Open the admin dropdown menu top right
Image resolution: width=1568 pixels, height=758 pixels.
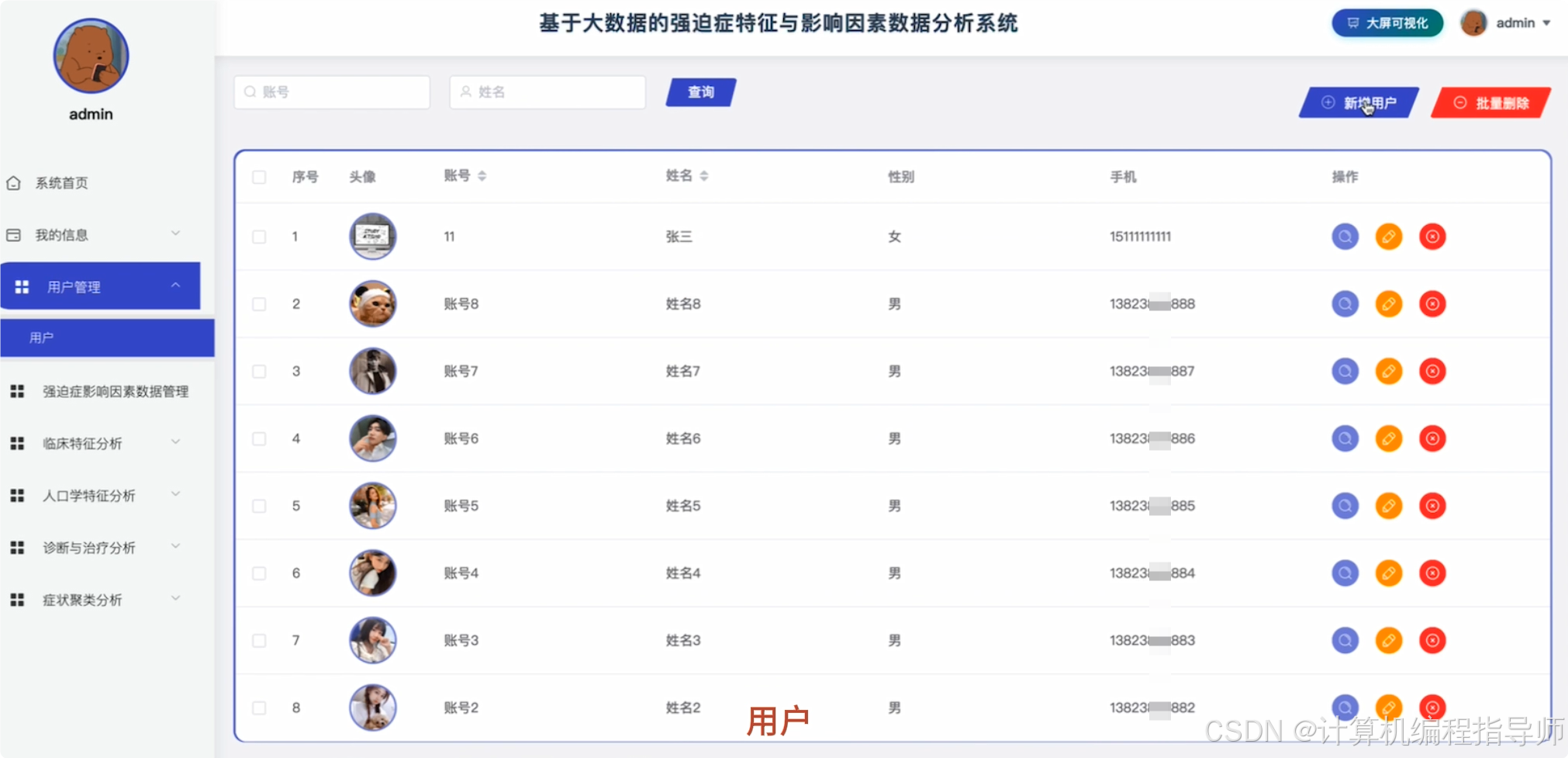[x=1546, y=22]
